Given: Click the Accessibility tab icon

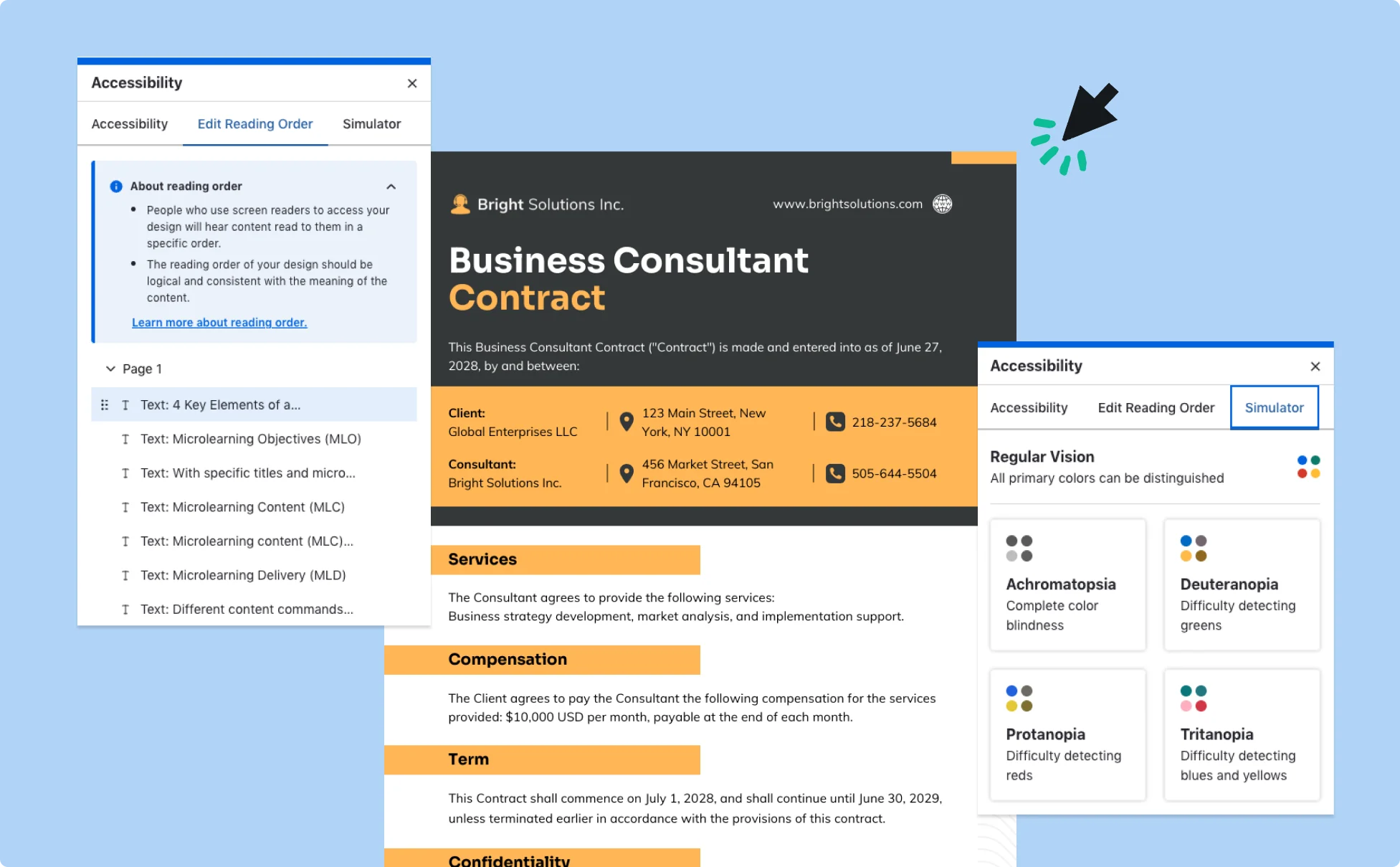Looking at the screenshot, I should tap(129, 123).
